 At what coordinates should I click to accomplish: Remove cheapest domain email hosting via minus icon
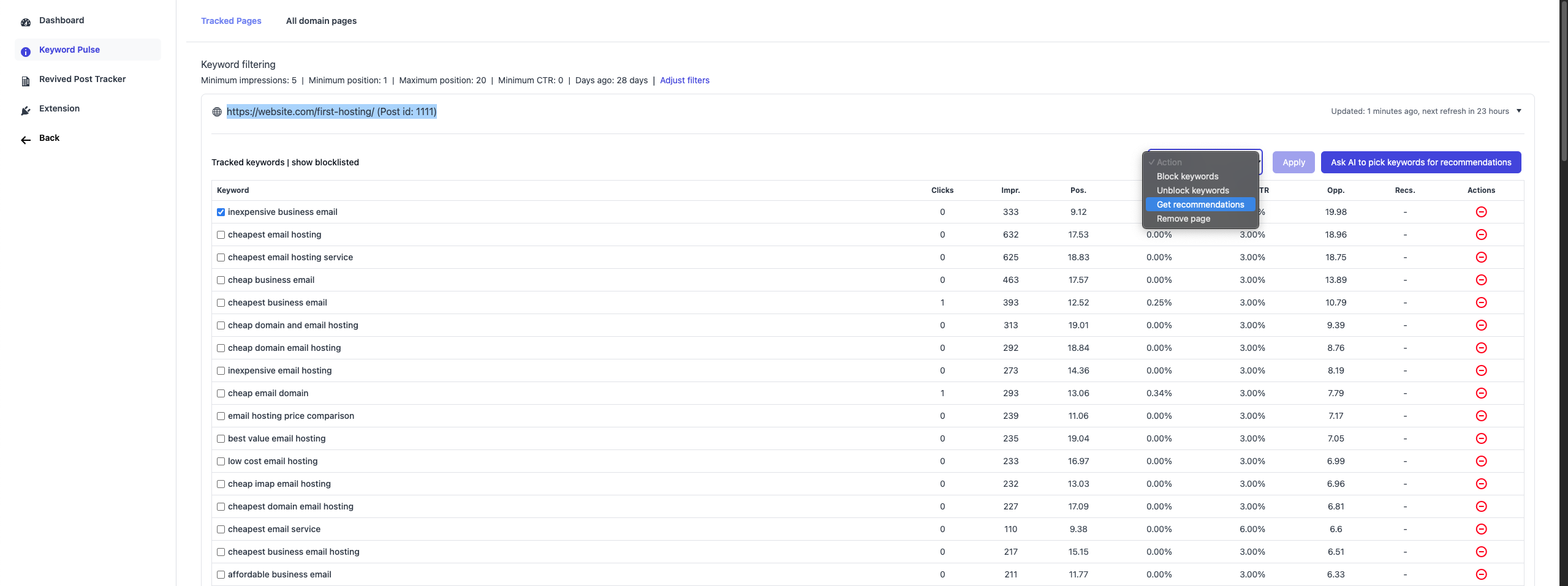tap(1482, 506)
